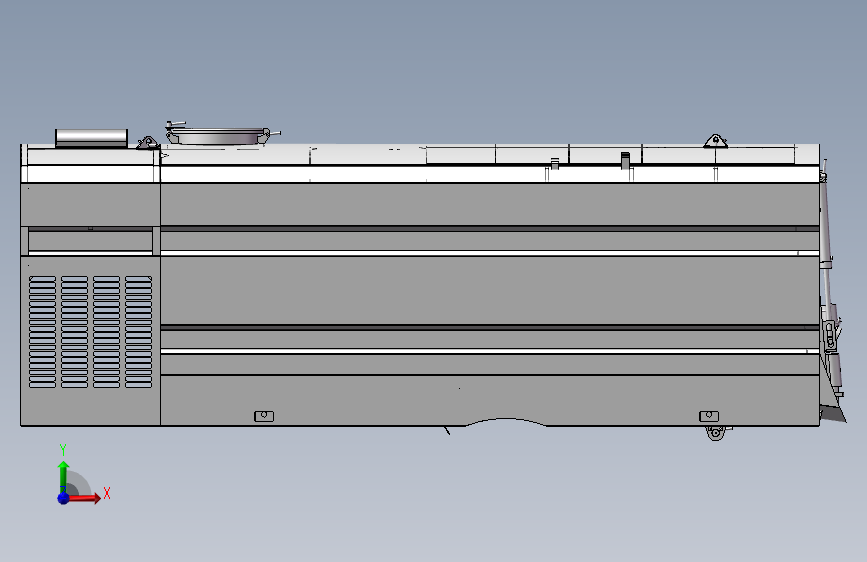Click the green Y axis arrow of the triad
This screenshot has height=562, width=867.
[64, 476]
